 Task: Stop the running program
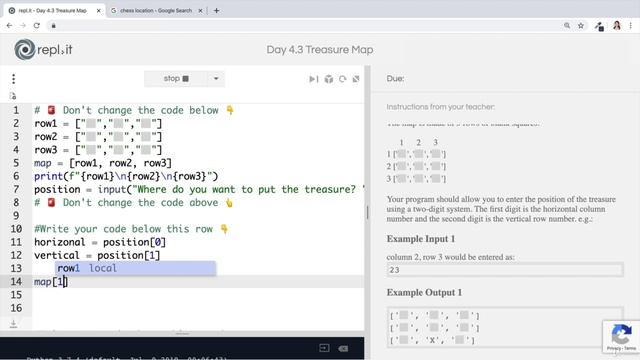pos(176,78)
